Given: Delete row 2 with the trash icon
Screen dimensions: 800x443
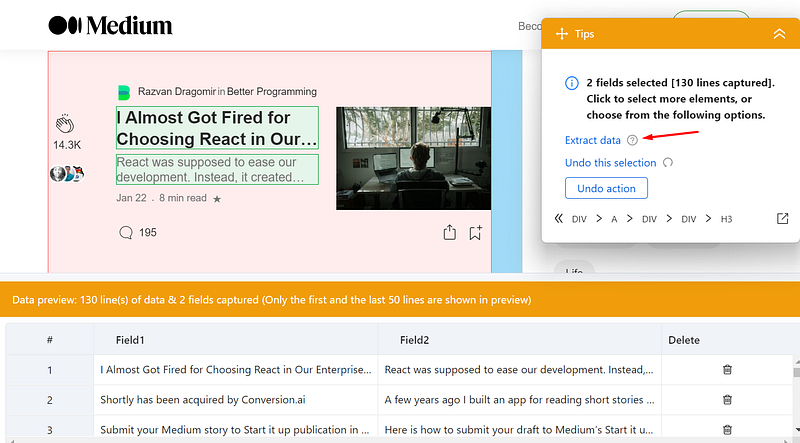Looking at the screenshot, I should coord(728,400).
